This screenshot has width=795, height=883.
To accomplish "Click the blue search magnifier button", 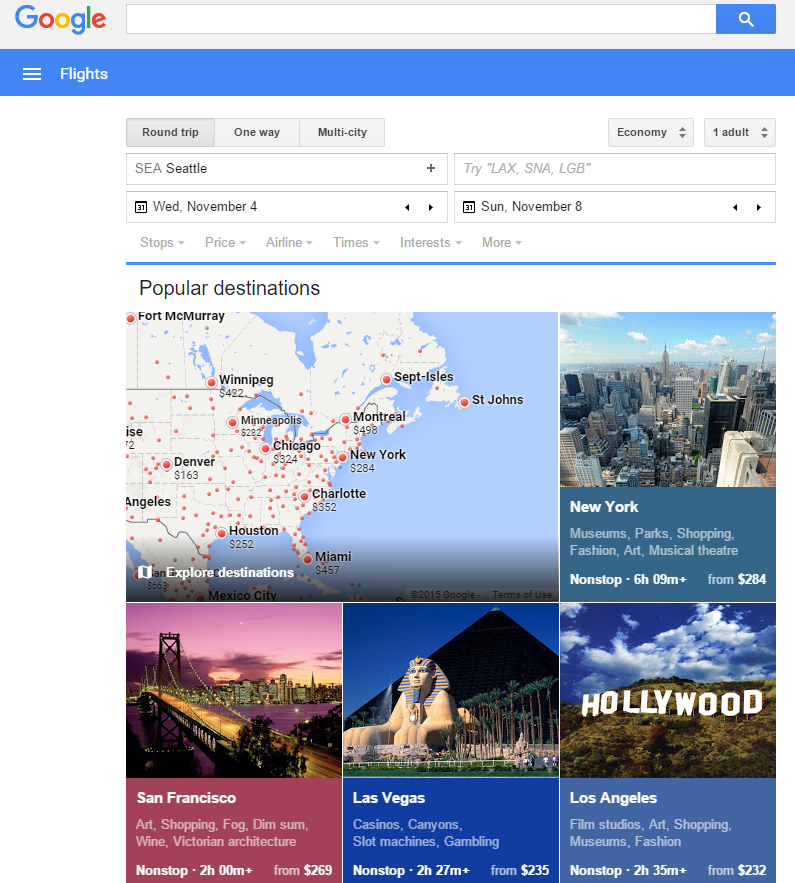I will pyautogui.click(x=745, y=19).
